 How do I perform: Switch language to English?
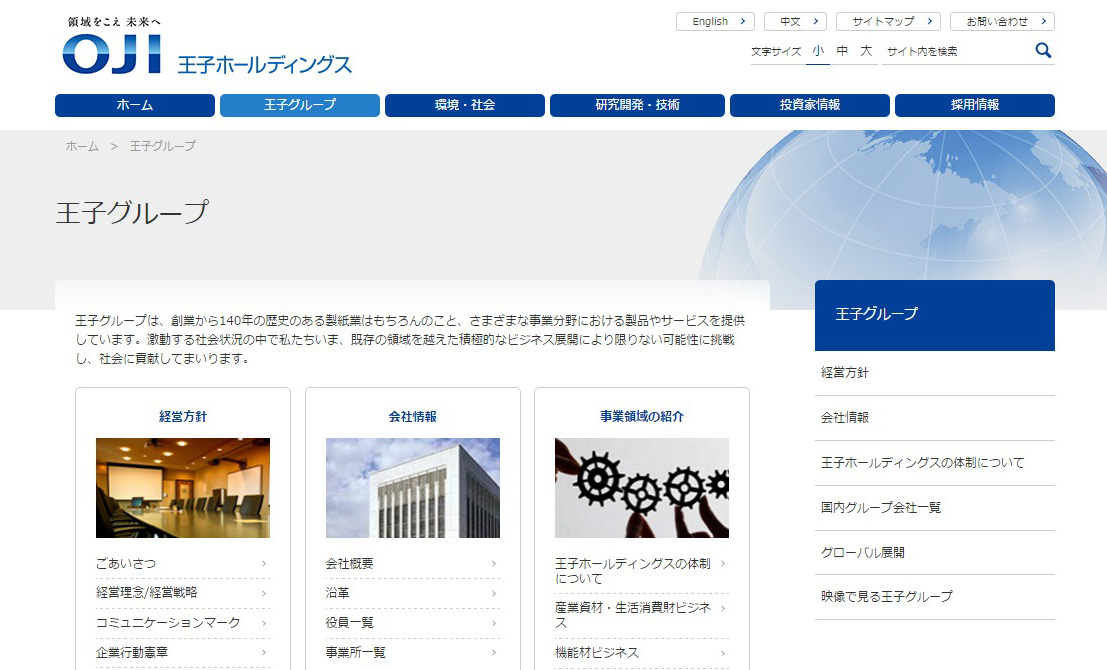[x=715, y=21]
